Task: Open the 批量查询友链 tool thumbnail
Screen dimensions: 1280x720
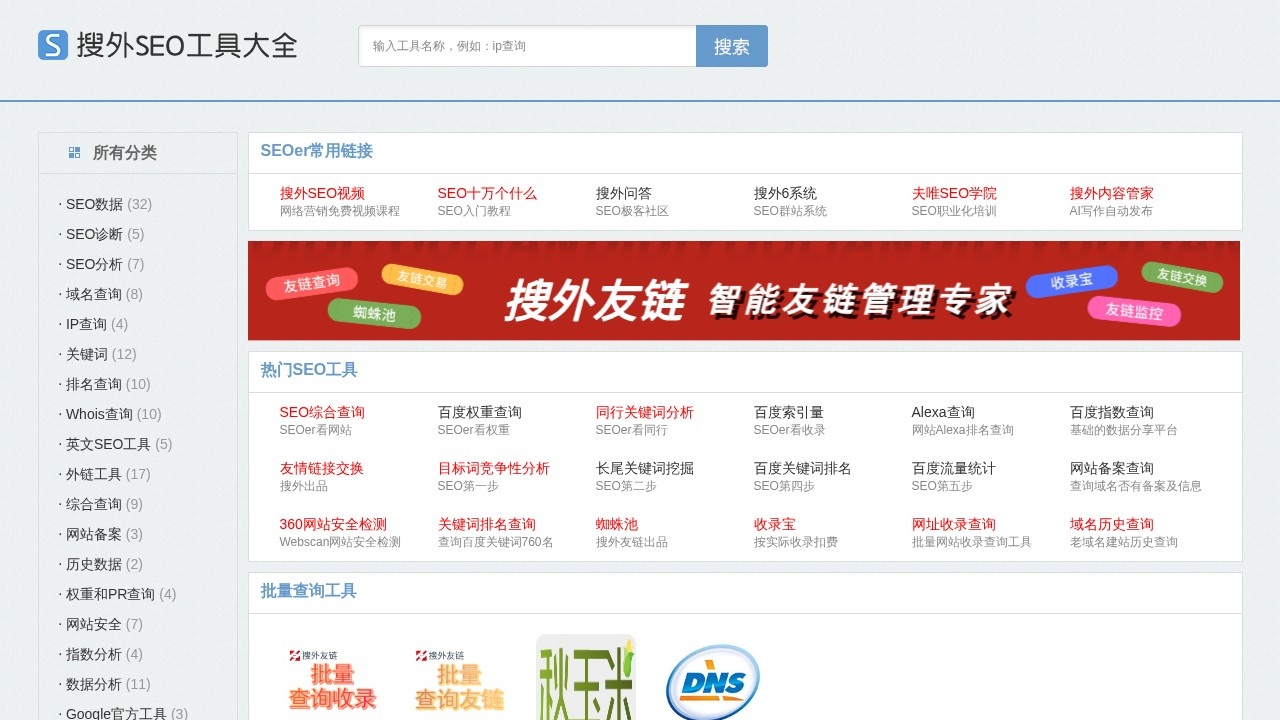Action: click(x=459, y=679)
